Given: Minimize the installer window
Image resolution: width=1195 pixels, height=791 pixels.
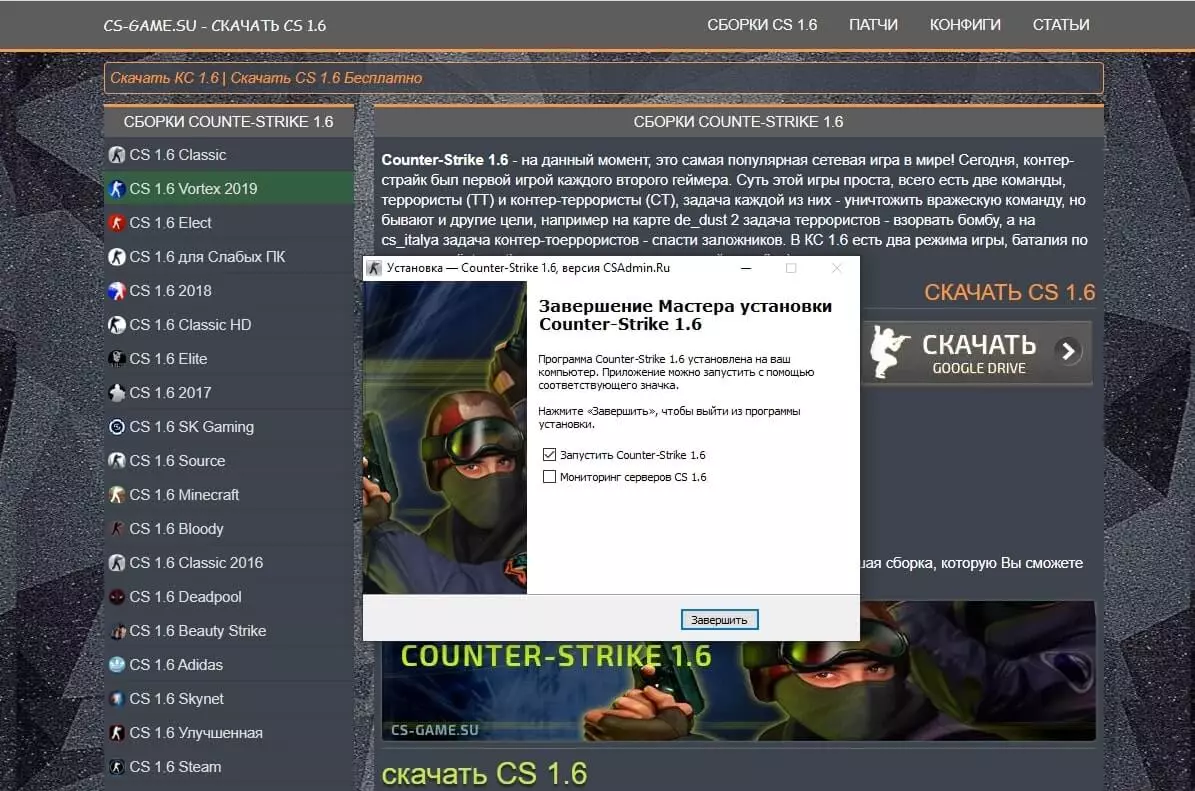Looking at the screenshot, I should [746, 268].
